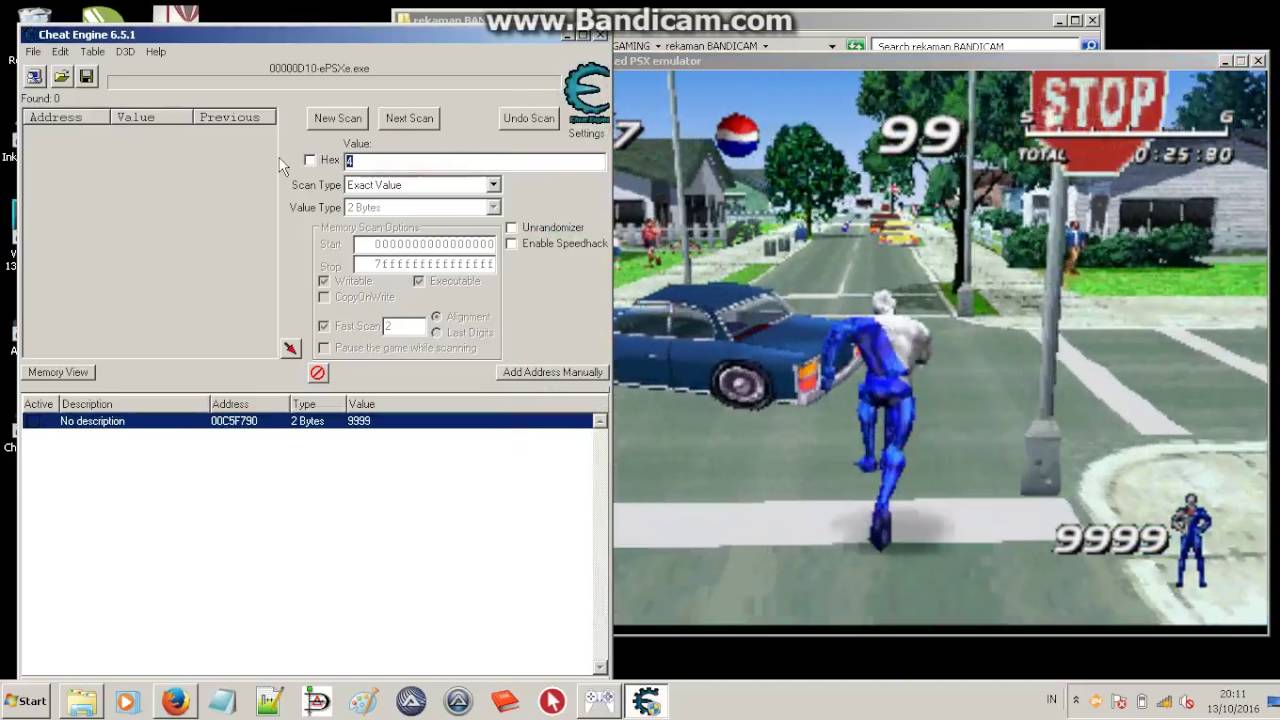Viewport: 1280px width, 720px height.
Task: Open Memory View
Action: point(58,372)
